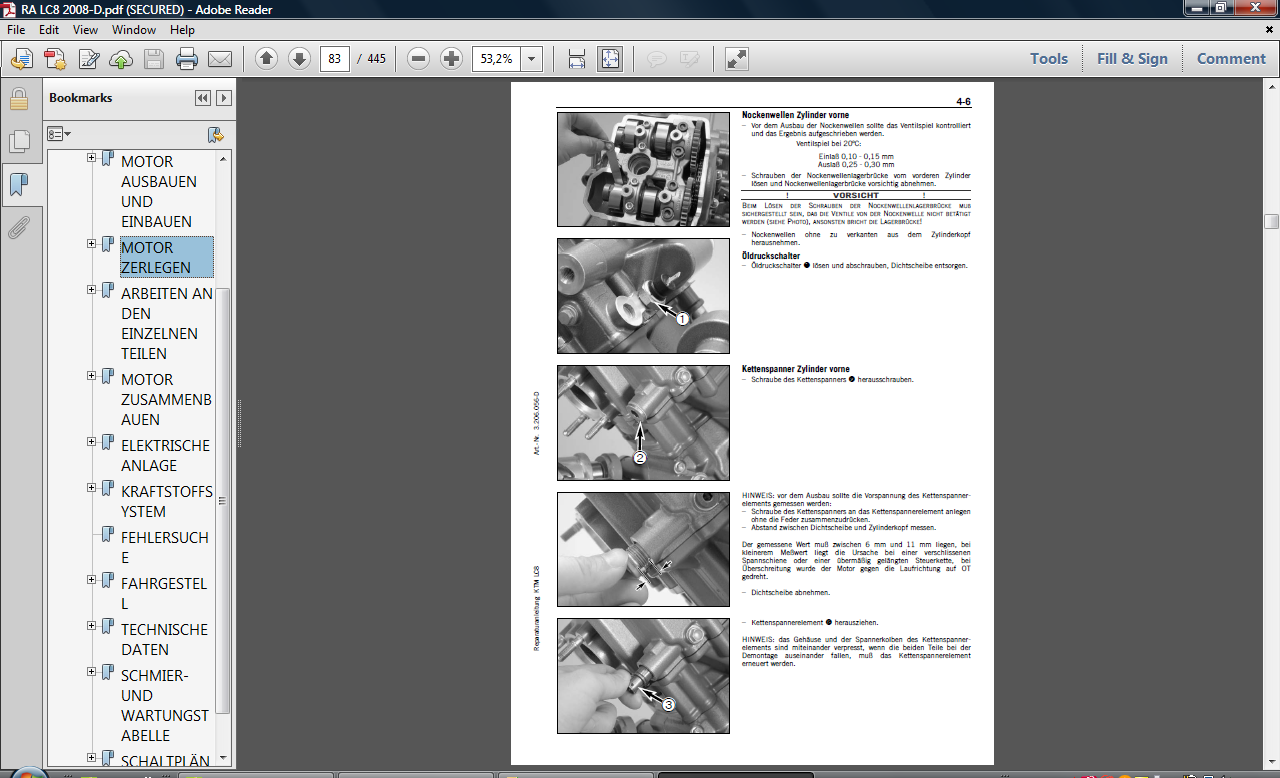Viewport: 1280px width, 778px height.
Task: Expand the ELEKTRISCHE ANLAGE bookmark node
Action: pyautogui.click(x=92, y=441)
